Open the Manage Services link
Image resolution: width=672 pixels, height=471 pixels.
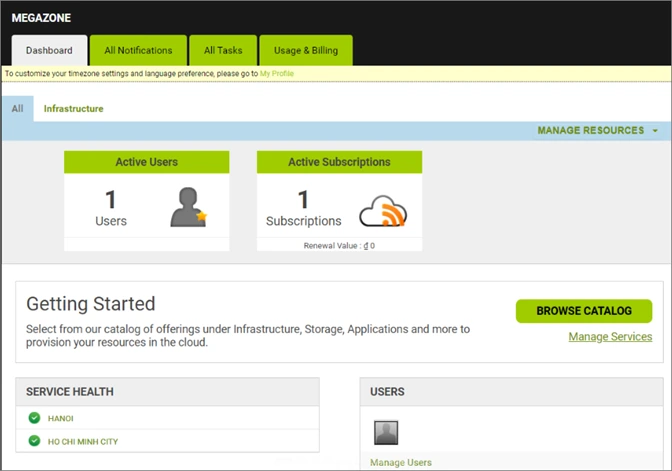[x=610, y=337]
